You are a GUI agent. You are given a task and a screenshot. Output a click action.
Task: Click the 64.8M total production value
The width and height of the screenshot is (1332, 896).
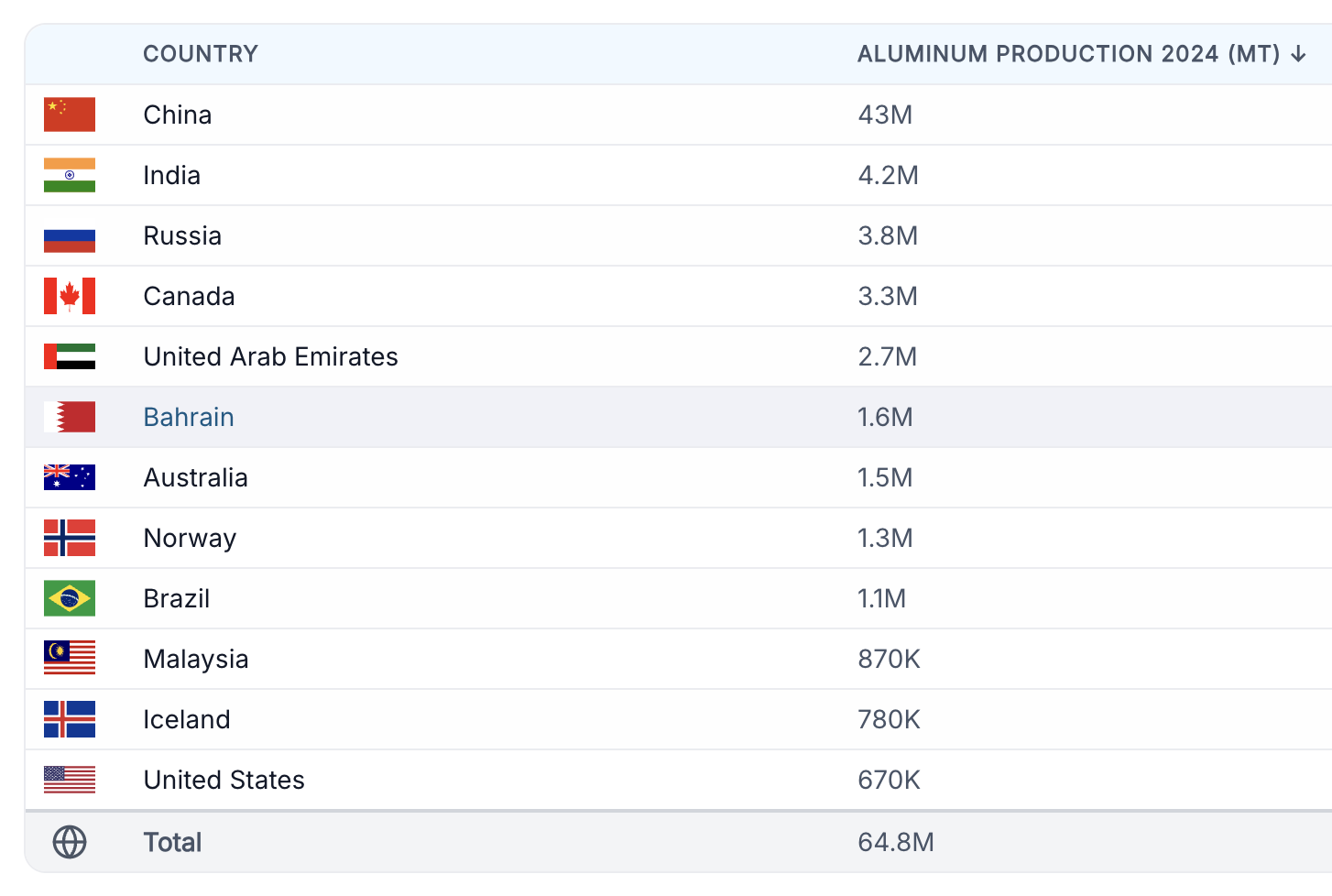pyautogui.click(x=896, y=842)
